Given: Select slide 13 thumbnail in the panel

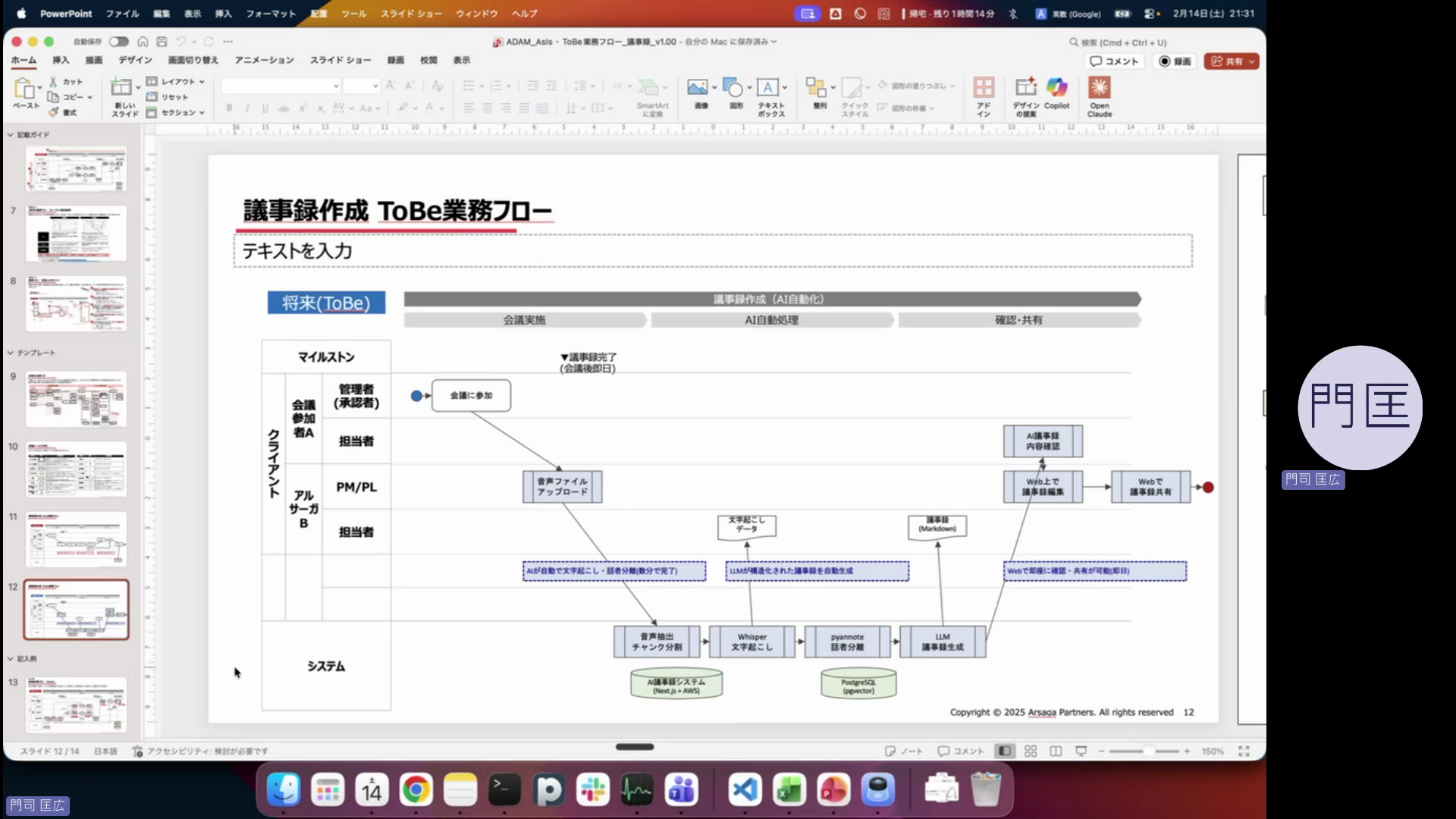Looking at the screenshot, I should (x=76, y=704).
